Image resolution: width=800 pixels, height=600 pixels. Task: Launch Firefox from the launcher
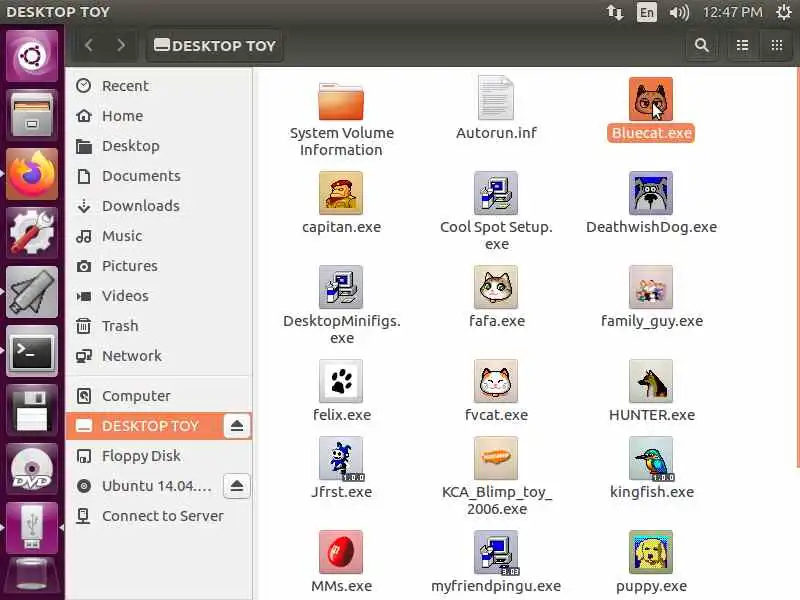(32, 174)
